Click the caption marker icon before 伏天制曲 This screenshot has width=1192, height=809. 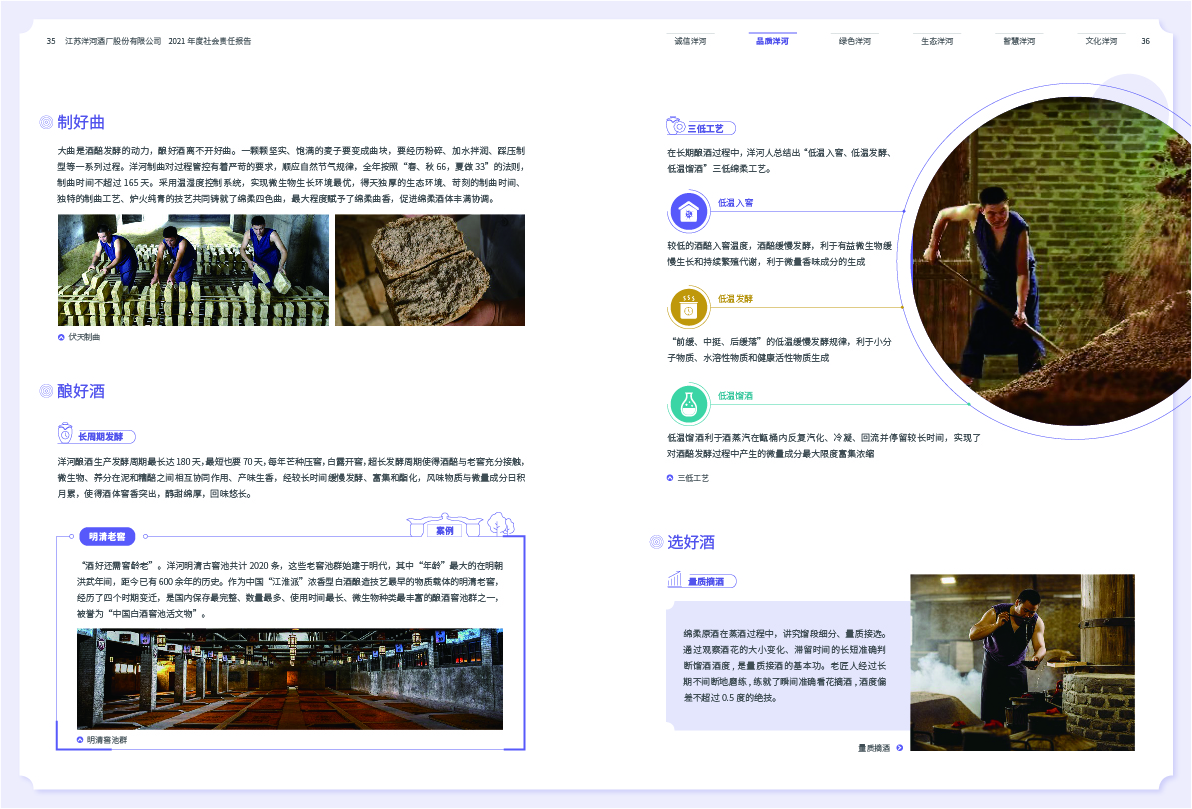coord(61,337)
